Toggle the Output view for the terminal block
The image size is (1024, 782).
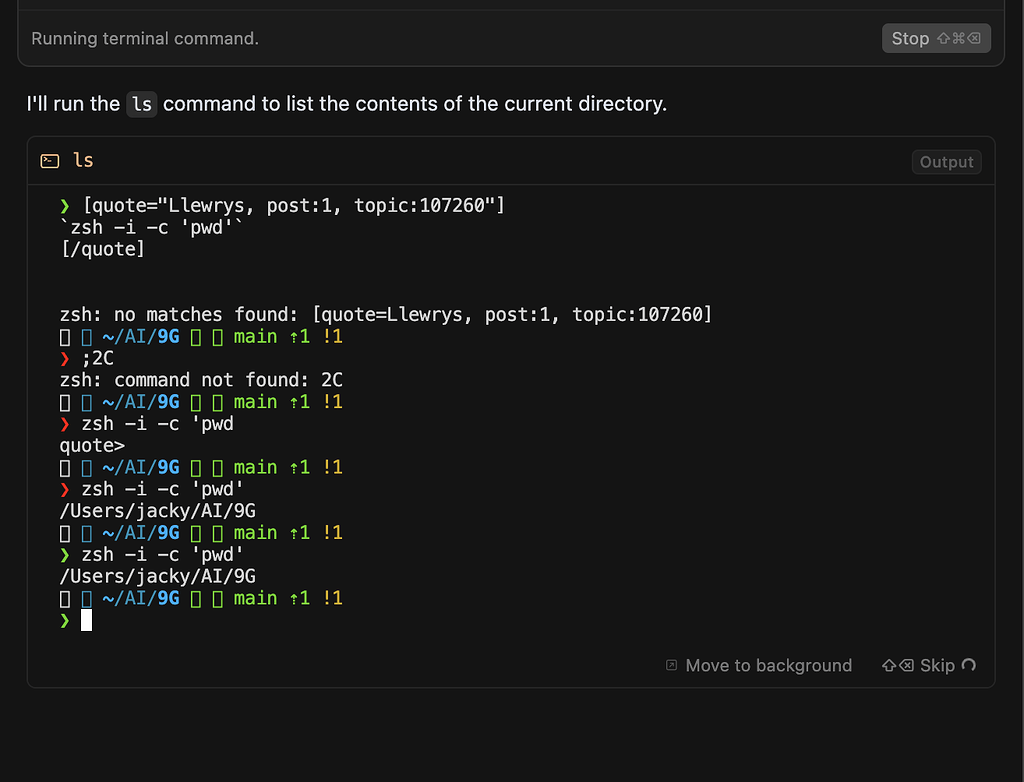click(x=945, y=161)
